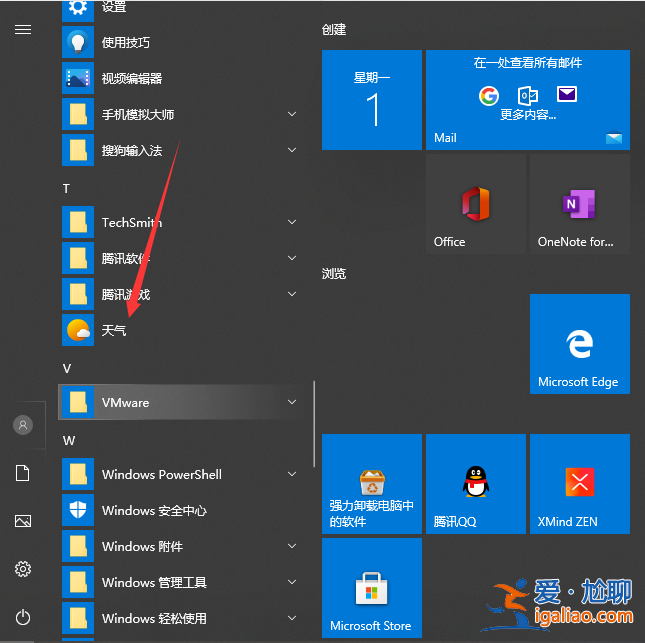645x643 pixels.
Task: Open the OneNote for... tile
Action: pyautogui.click(x=580, y=204)
